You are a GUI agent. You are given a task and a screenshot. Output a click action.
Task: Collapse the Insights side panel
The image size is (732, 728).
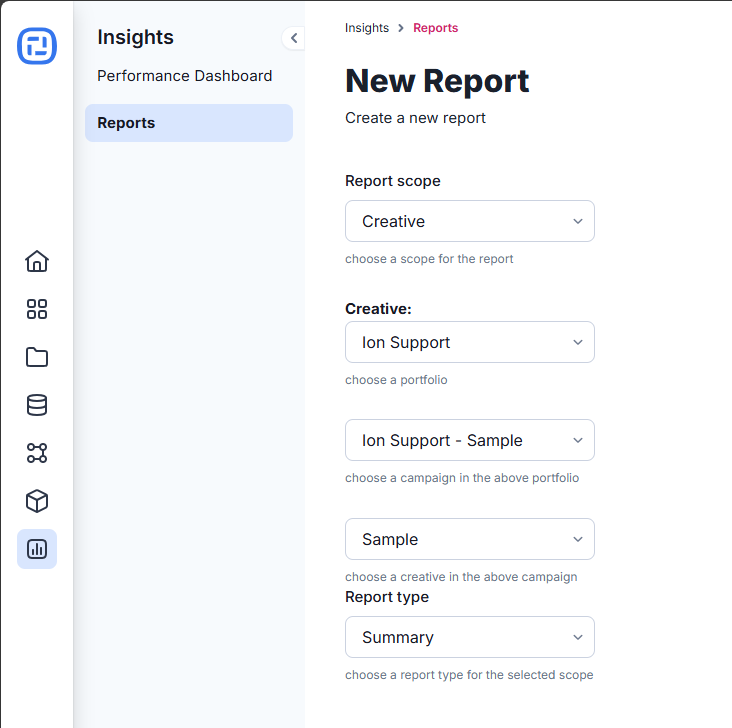point(294,38)
